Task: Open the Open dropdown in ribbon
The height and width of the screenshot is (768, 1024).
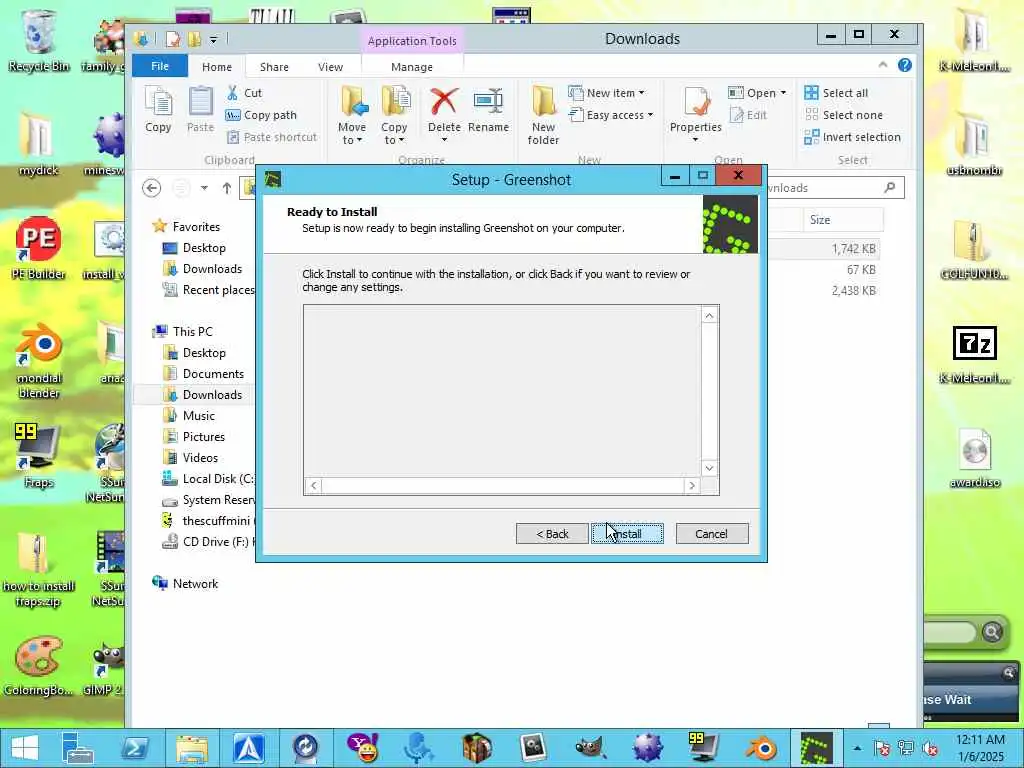Action: coord(758,93)
